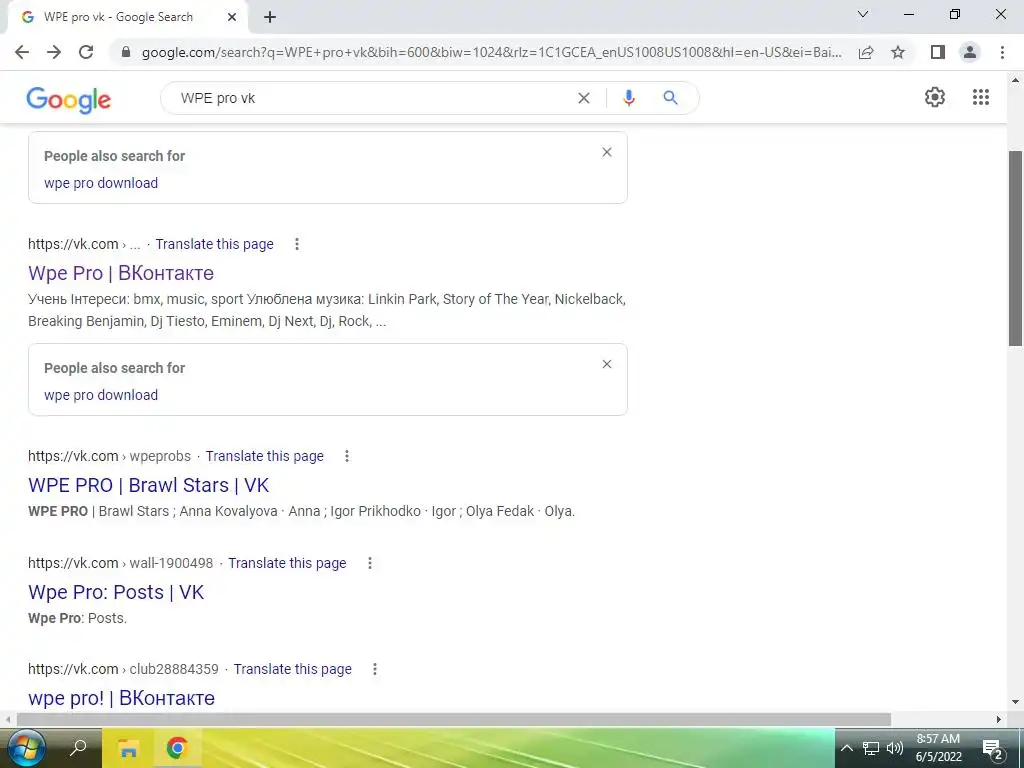Click the second wpe pro download suggestion
Image resolution: width=1024 pixels, height=768 pixels.
(101, 395)
